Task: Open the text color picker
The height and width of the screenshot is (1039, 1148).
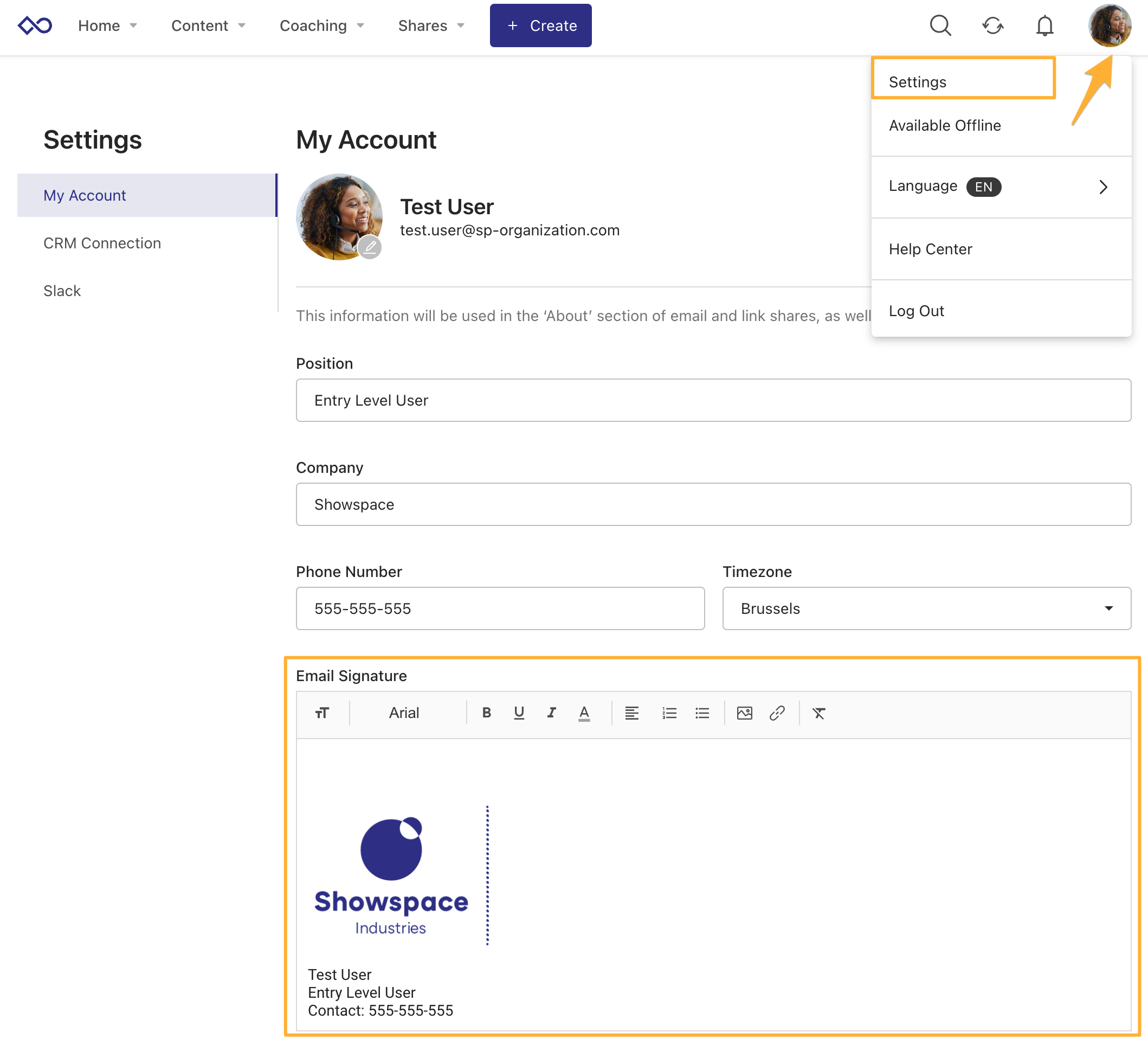Action: click(584, 713)
